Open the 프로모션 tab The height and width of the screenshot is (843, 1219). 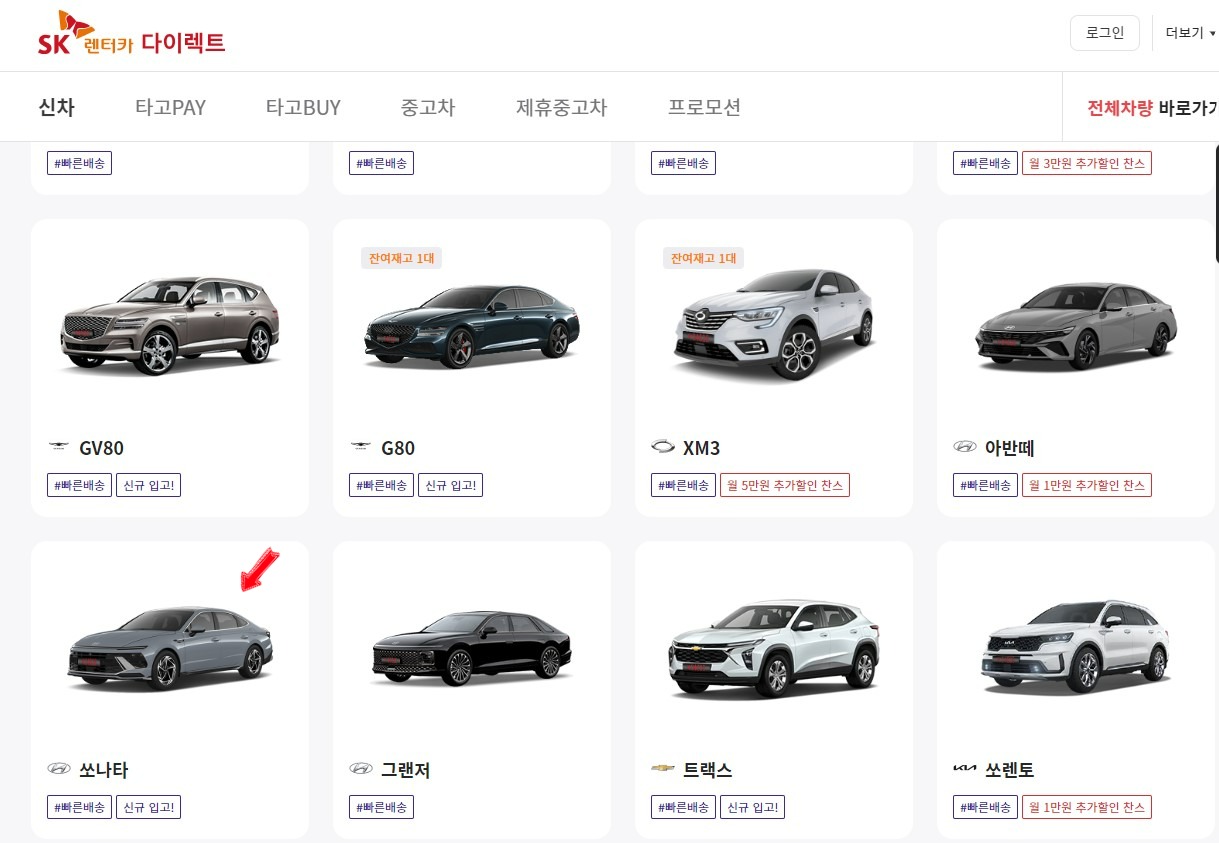pyautogui.click(x=704, y=107)
